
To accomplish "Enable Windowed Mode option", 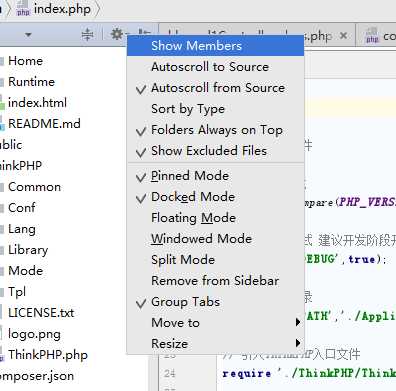I will coord(215,239).
